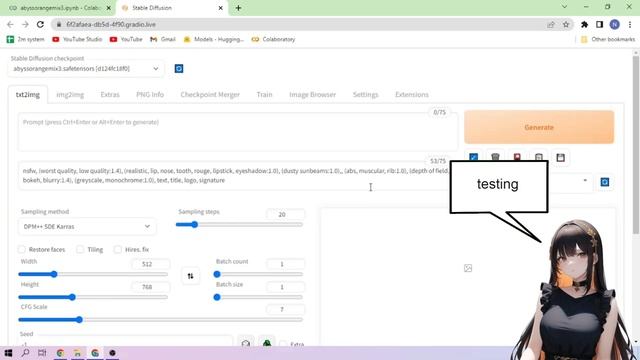Click into the Prompt text box
Viewport: 640px width, 360px height.
[x=238, y=132]
